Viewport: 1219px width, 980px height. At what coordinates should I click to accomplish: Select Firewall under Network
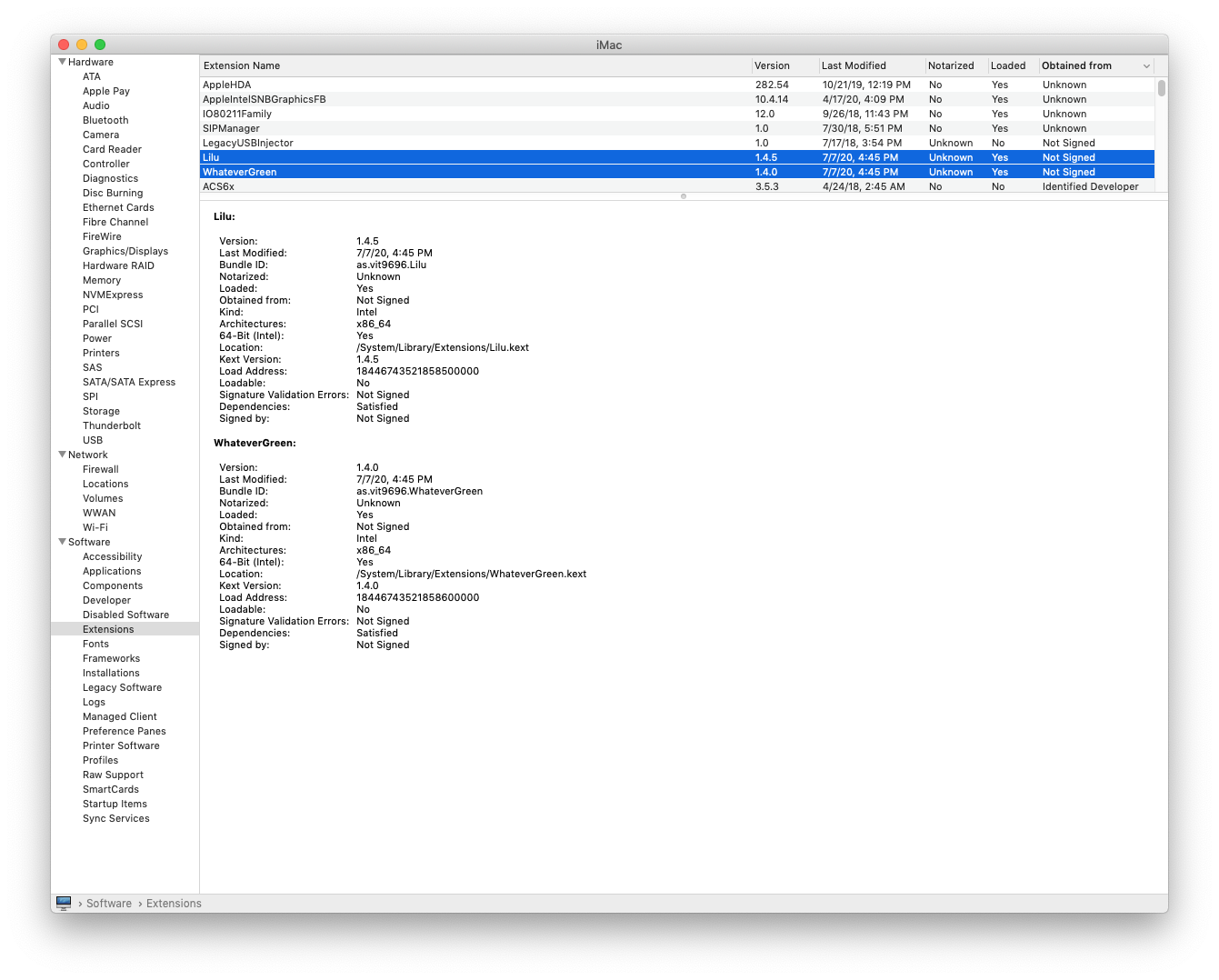click(x=101, y=469)
